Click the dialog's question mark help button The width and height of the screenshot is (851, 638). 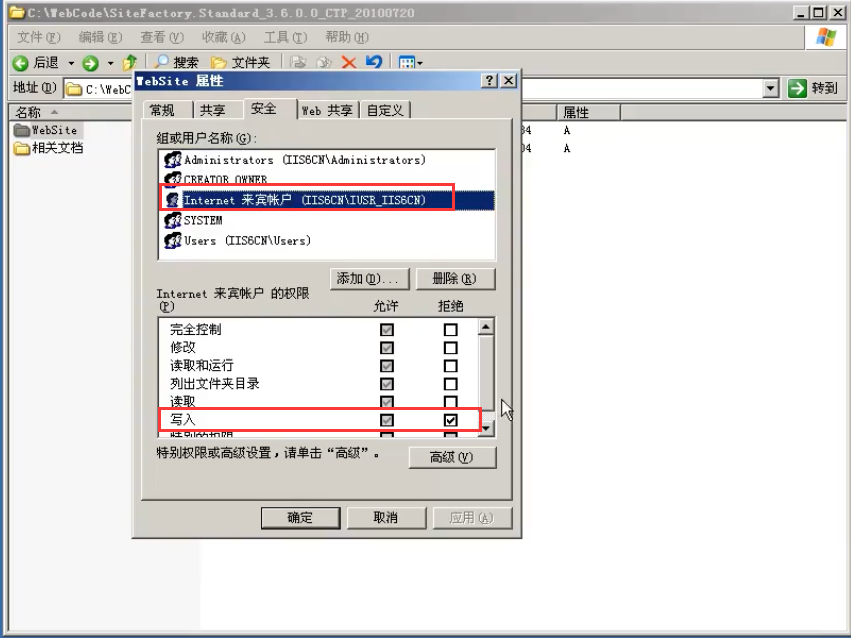click(x=489, y=81)
